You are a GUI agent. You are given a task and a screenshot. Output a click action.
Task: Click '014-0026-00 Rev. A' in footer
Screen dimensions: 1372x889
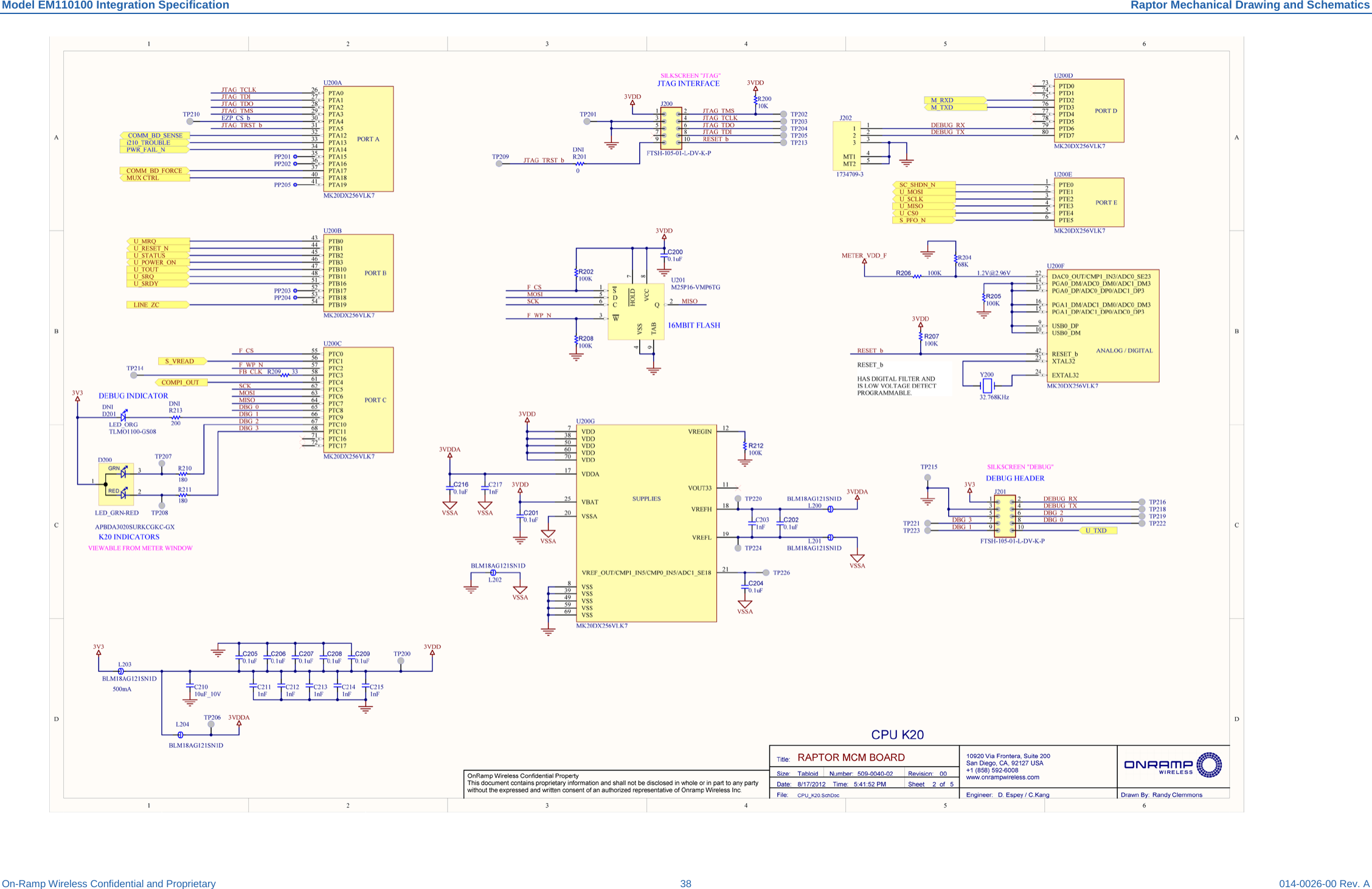click(x=1324, y=884)
